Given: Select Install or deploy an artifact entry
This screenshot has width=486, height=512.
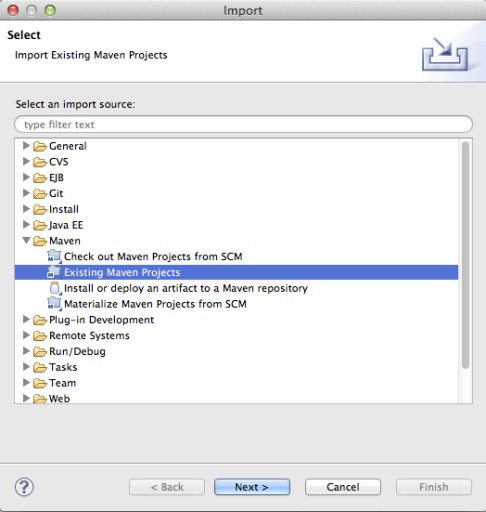Looking at the screenshot, I should (x=186, y=288).
